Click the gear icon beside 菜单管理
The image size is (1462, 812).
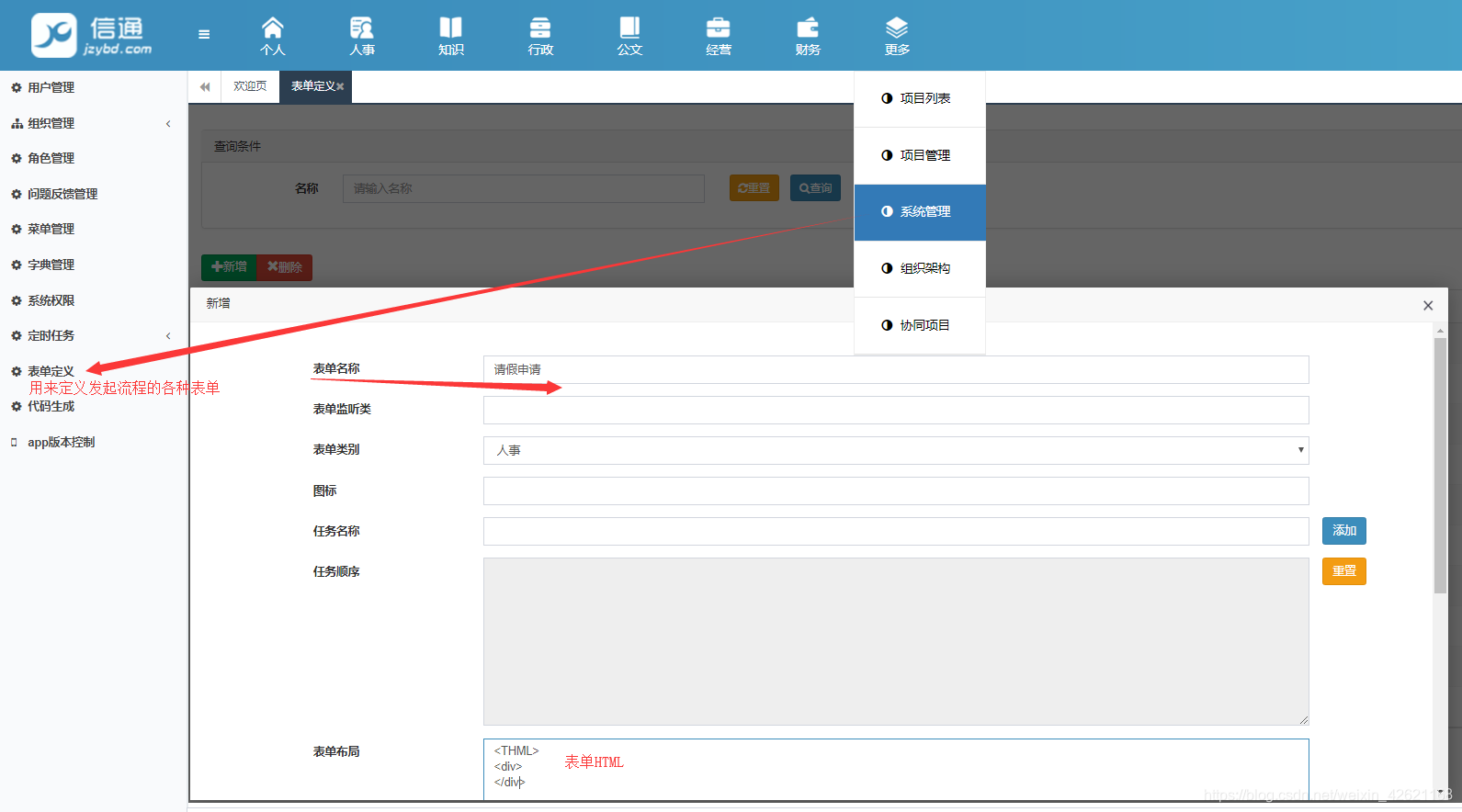16,230
